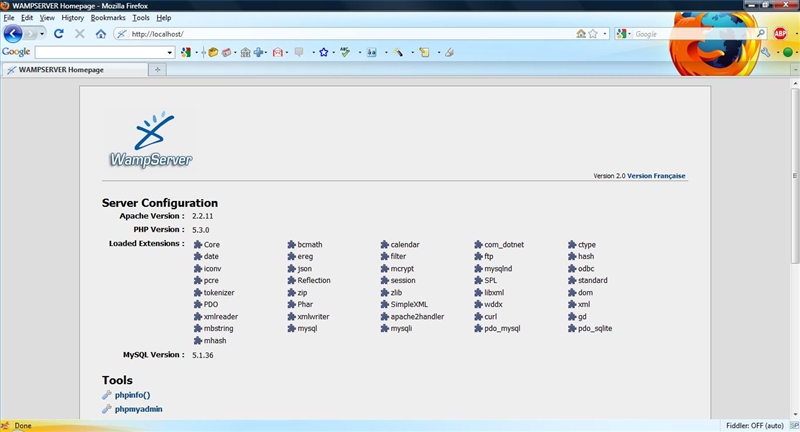Open the View menu
Image resolution: width=800 pixels, height=432 pixels.
(47, 17)
